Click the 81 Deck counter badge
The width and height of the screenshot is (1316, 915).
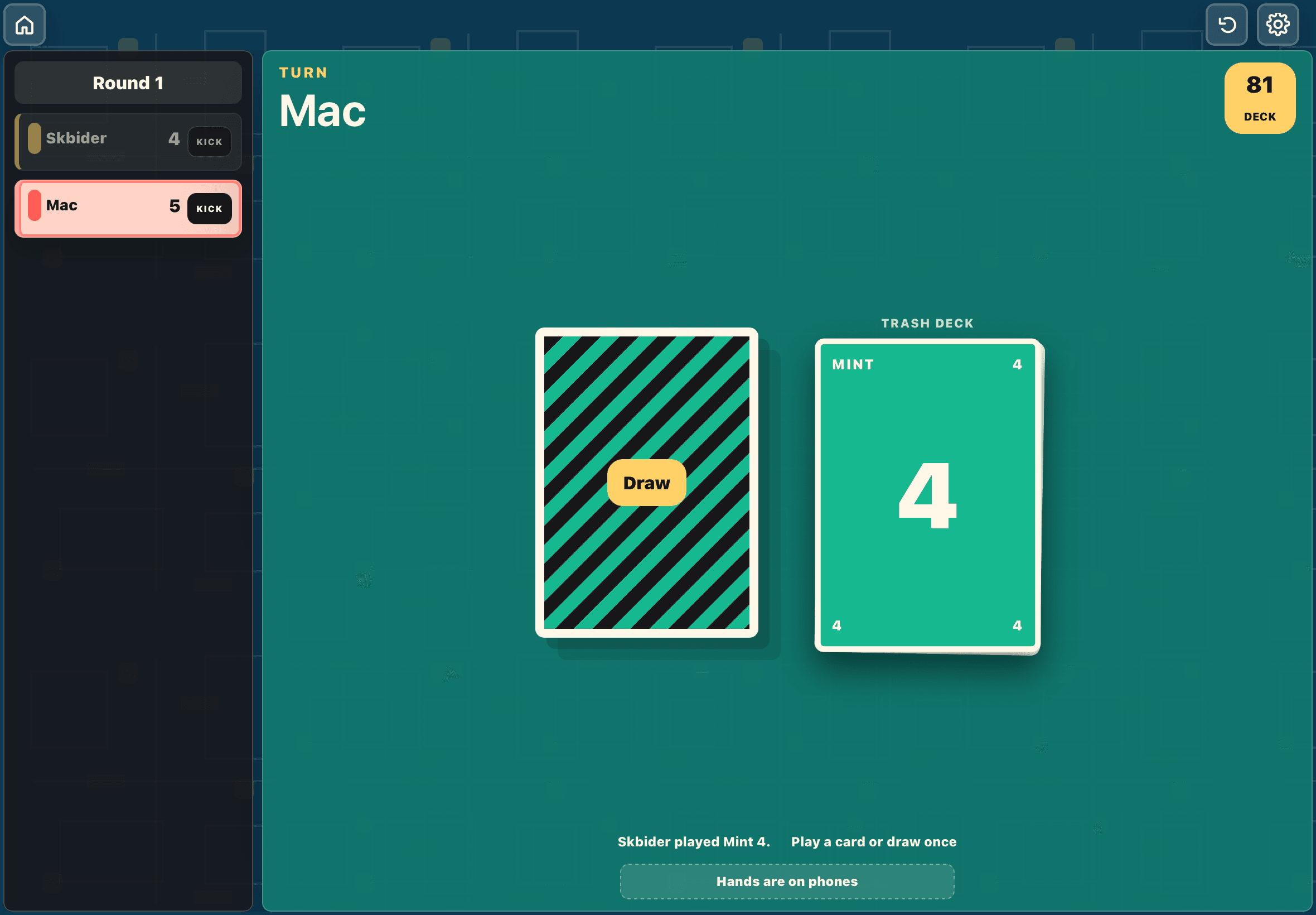click(1259, 98)
